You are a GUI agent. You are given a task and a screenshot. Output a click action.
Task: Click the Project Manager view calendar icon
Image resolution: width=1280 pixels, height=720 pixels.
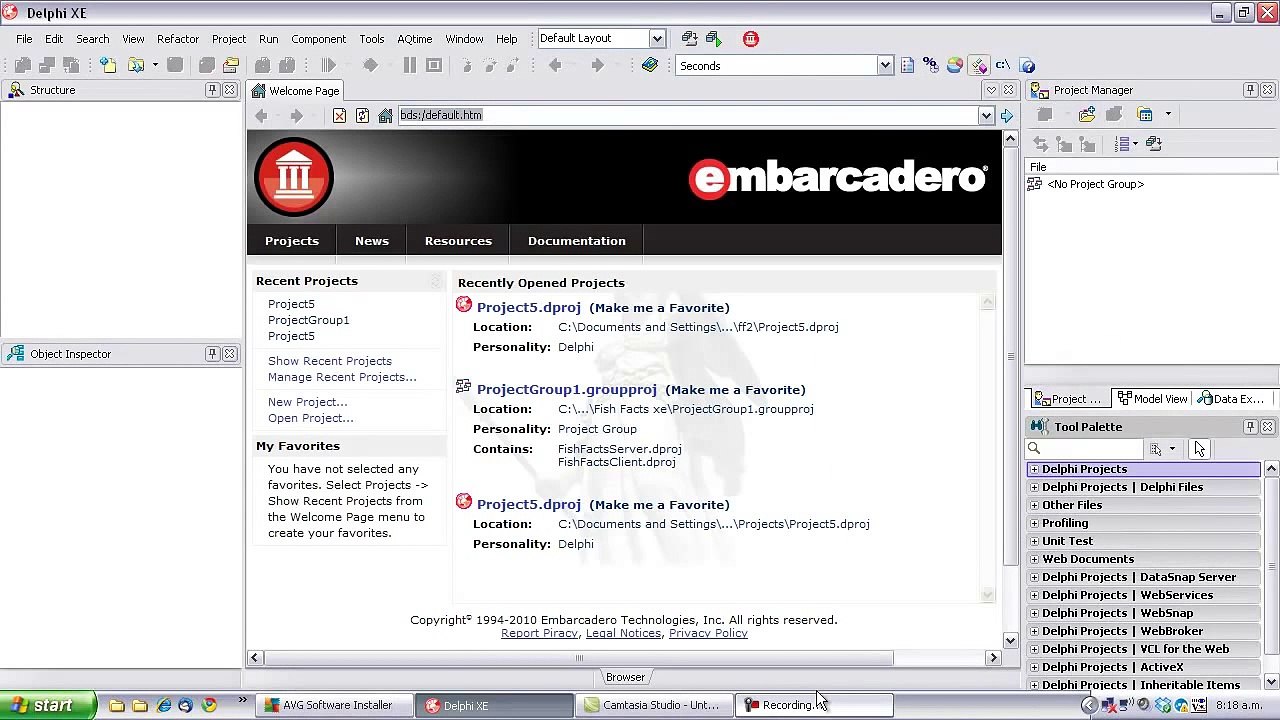(x=1146, y=114)
